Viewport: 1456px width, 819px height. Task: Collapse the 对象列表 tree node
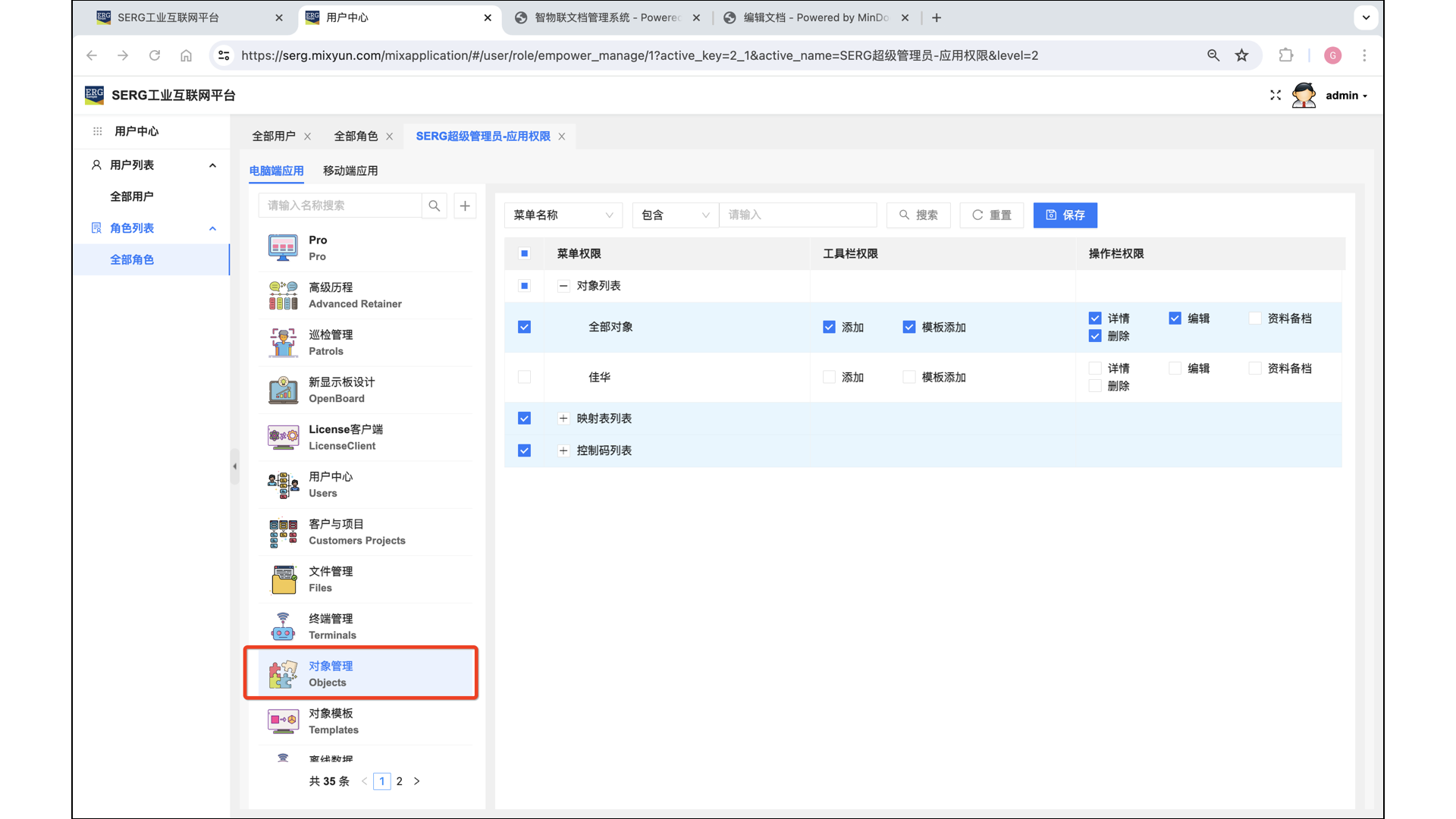pyautogui.click(x=563, y=286)
